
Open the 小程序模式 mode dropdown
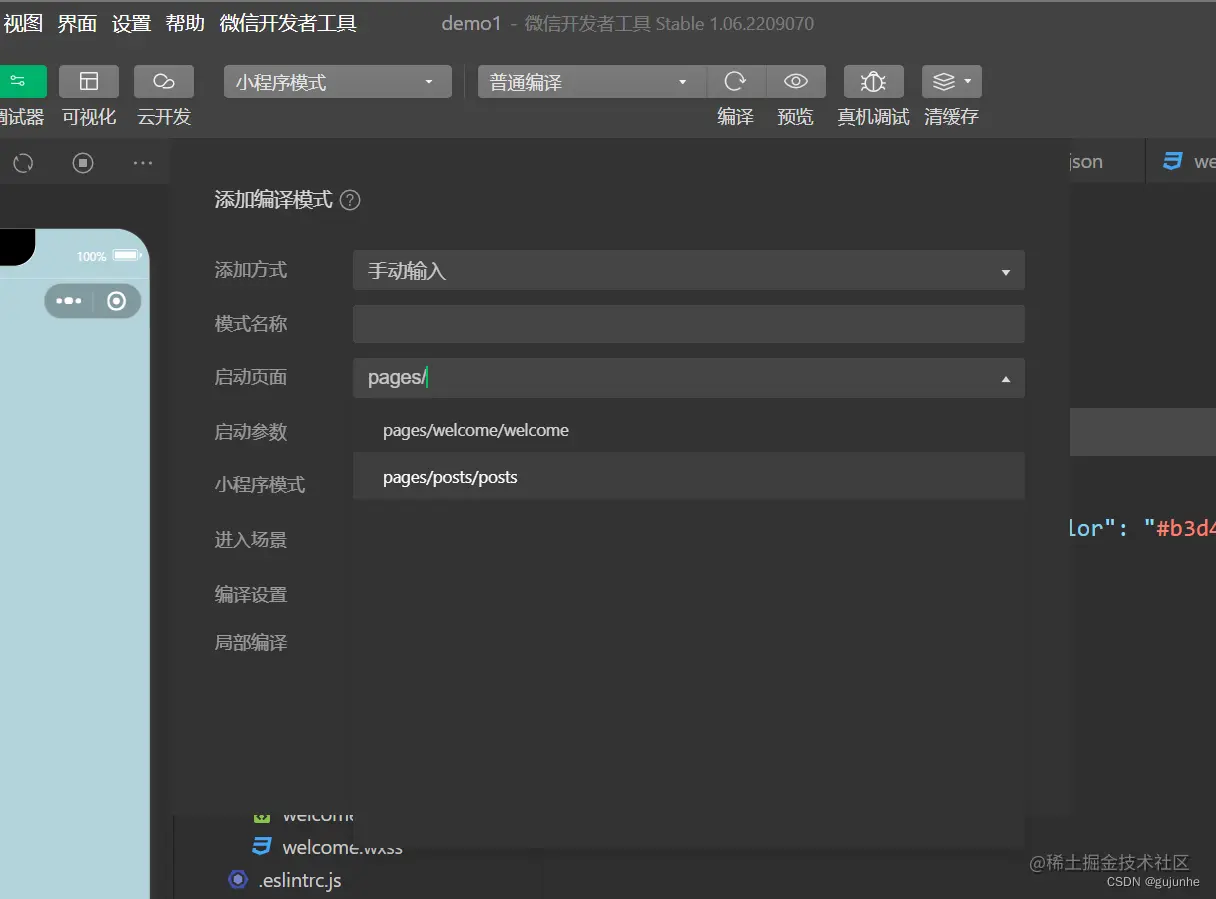(338, 82)
